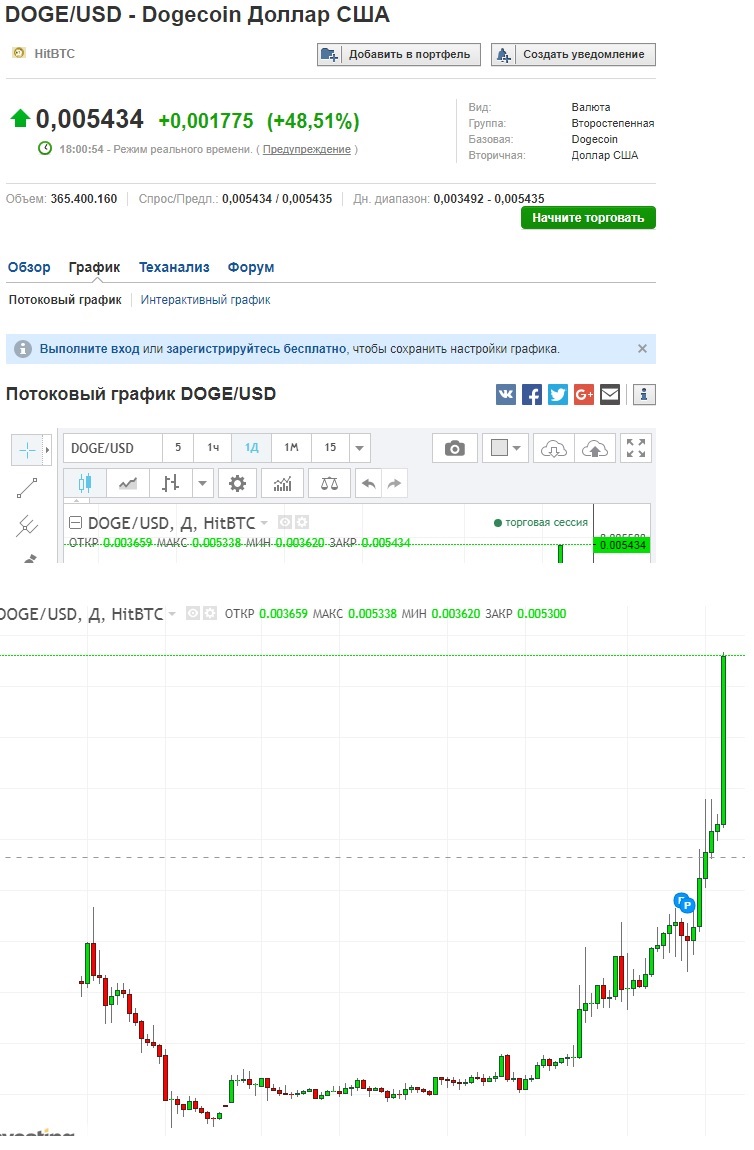
Task: Open the Обзор tab
Action: (x=29, y=268)
